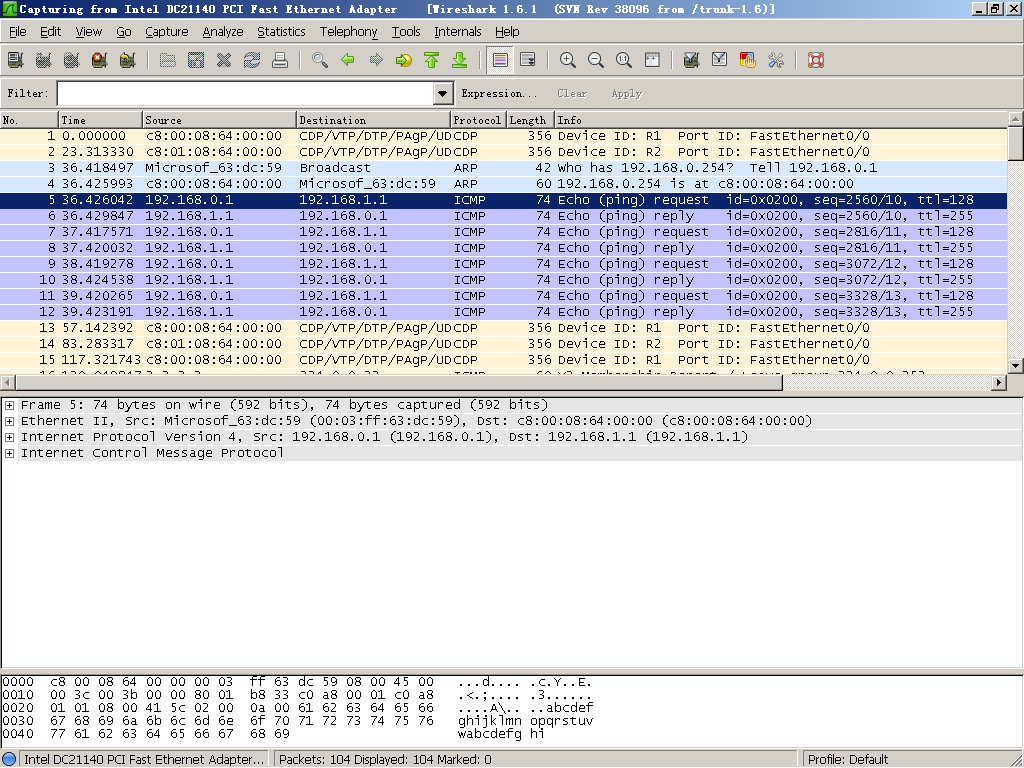Open the Analyze menu
Image resolution: width=1024 pixels, height=768 pixels.
point(223,31)
